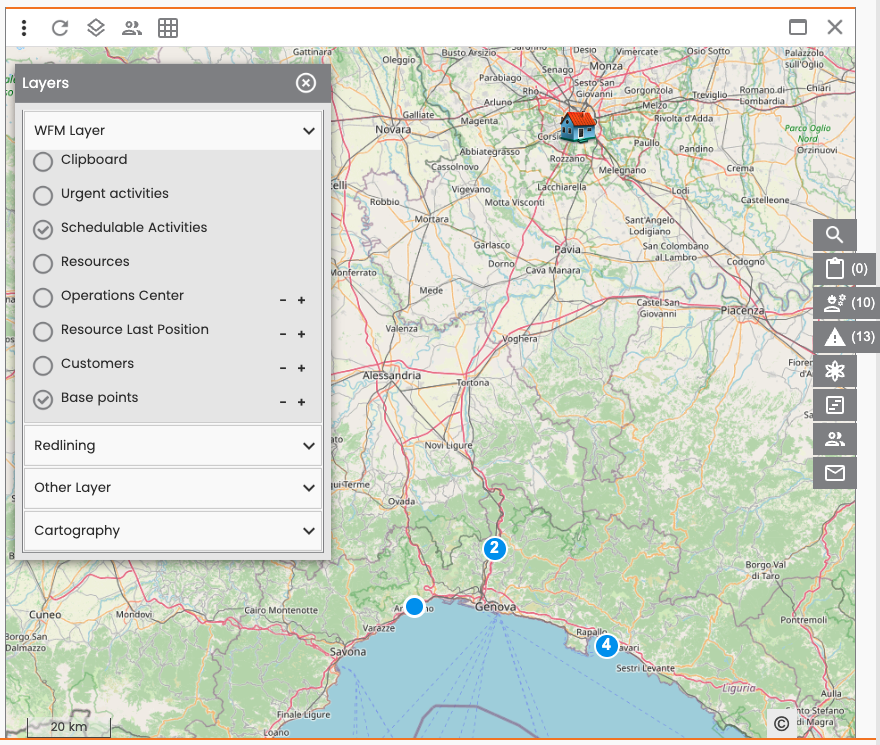880x745 pixels.
Task: Click the Piacenza city label on map
Action: [x=742, y=310]
